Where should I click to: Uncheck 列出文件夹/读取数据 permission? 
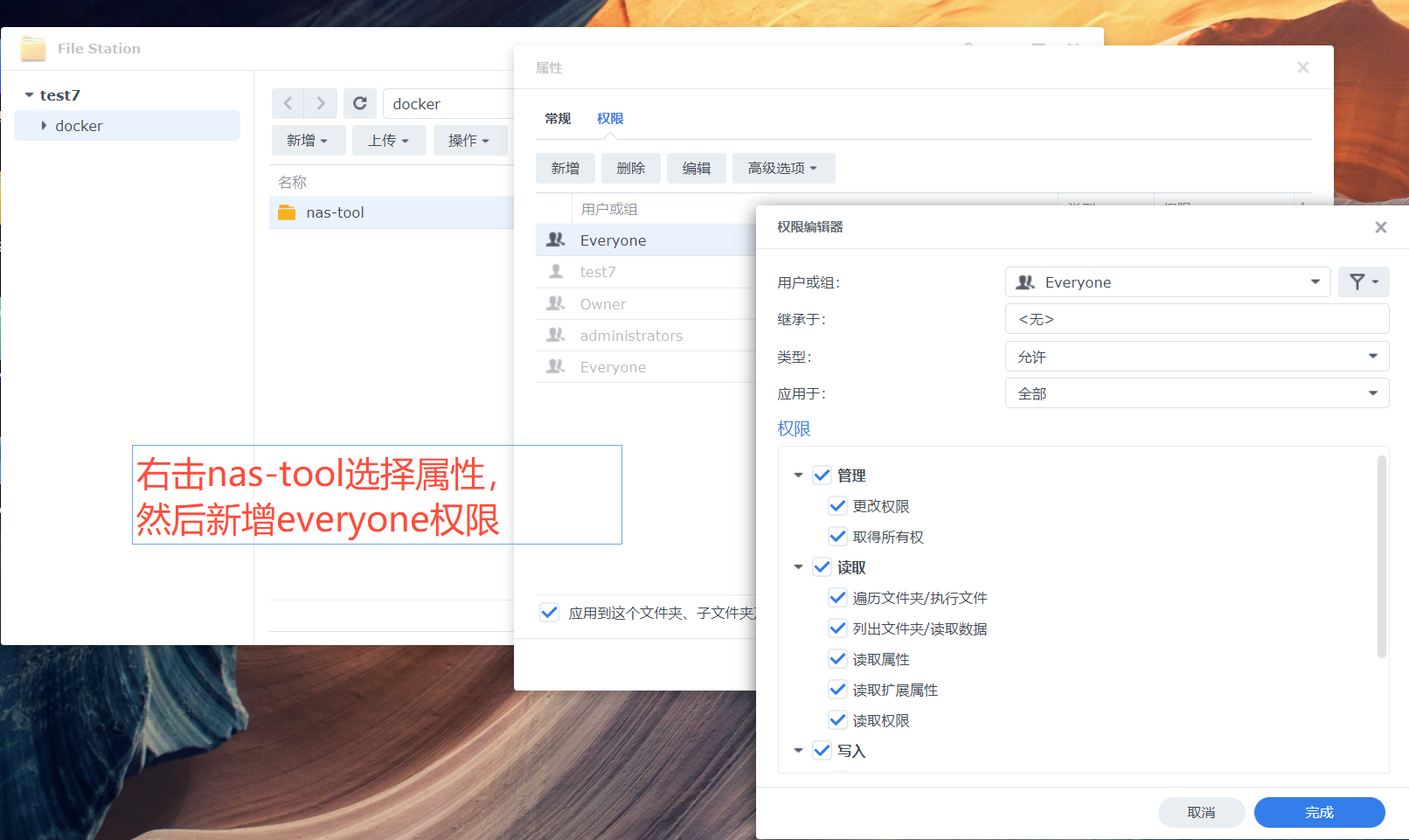(x=837, y=628)
